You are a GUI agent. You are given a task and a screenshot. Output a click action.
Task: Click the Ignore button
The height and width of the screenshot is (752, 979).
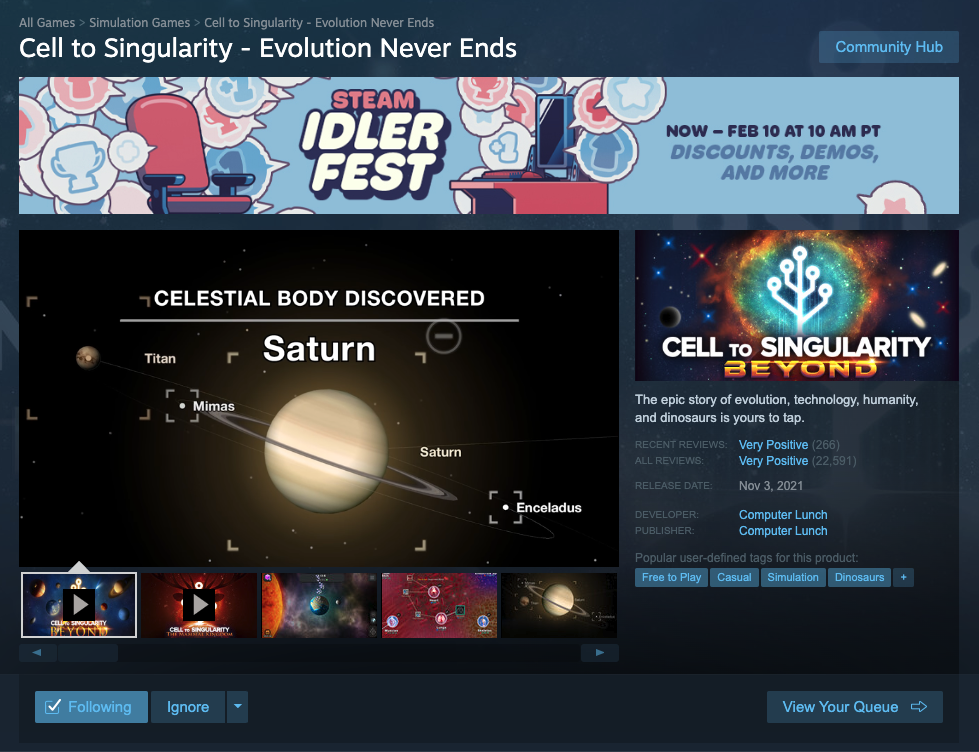click(188, 706)
